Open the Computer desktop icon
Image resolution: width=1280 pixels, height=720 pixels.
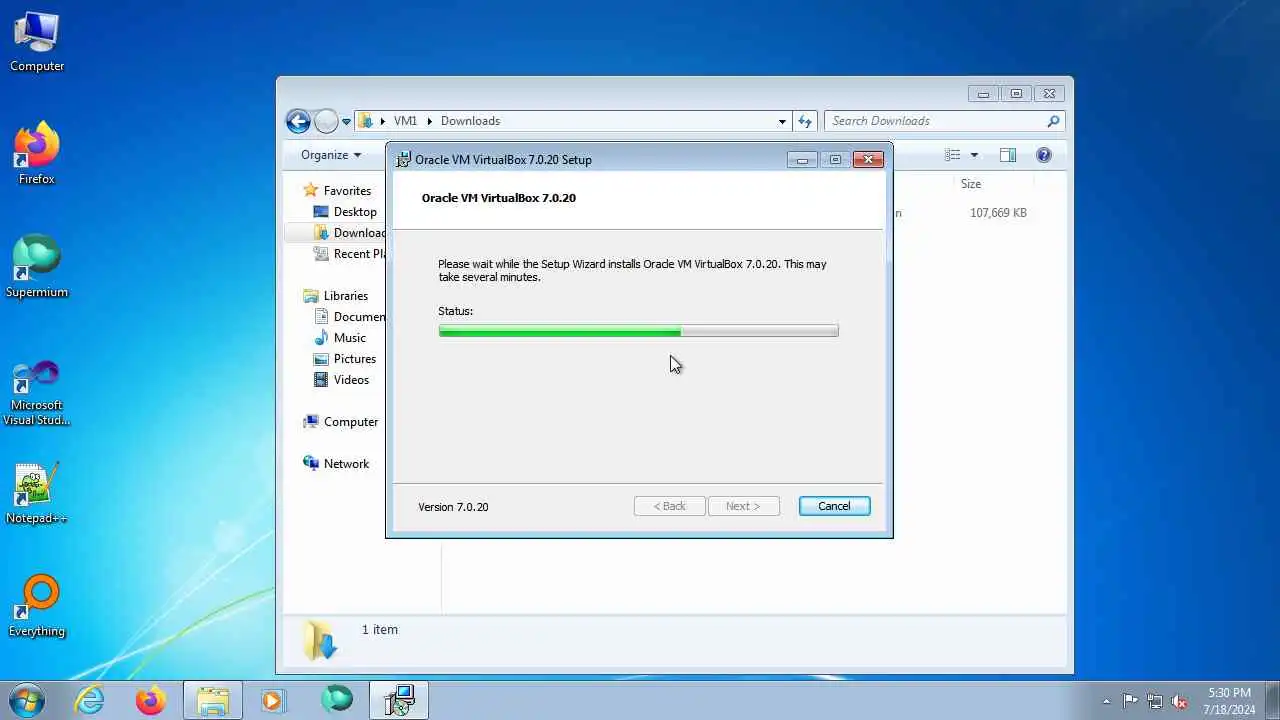pos(37,42)
